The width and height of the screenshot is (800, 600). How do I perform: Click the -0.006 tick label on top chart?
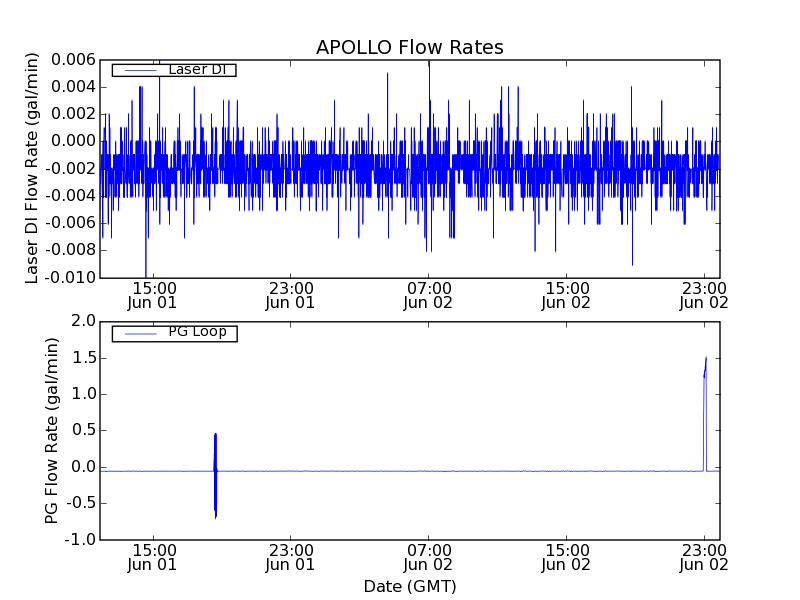click(x=70, y=223)
